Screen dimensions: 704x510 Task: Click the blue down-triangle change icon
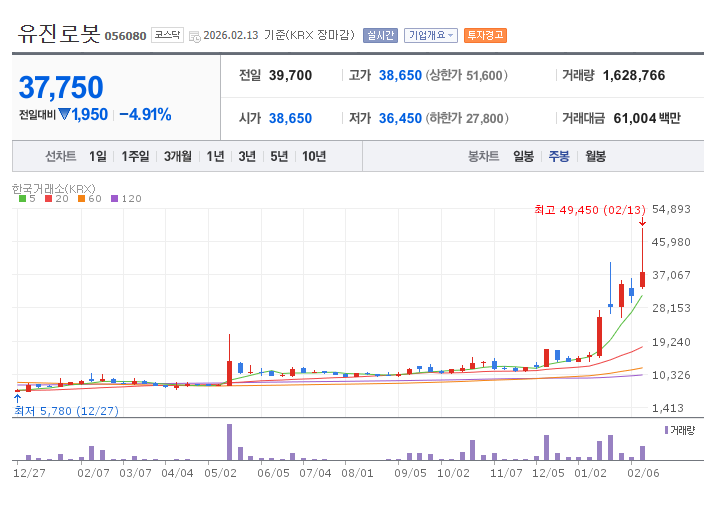tap(64, 114)
